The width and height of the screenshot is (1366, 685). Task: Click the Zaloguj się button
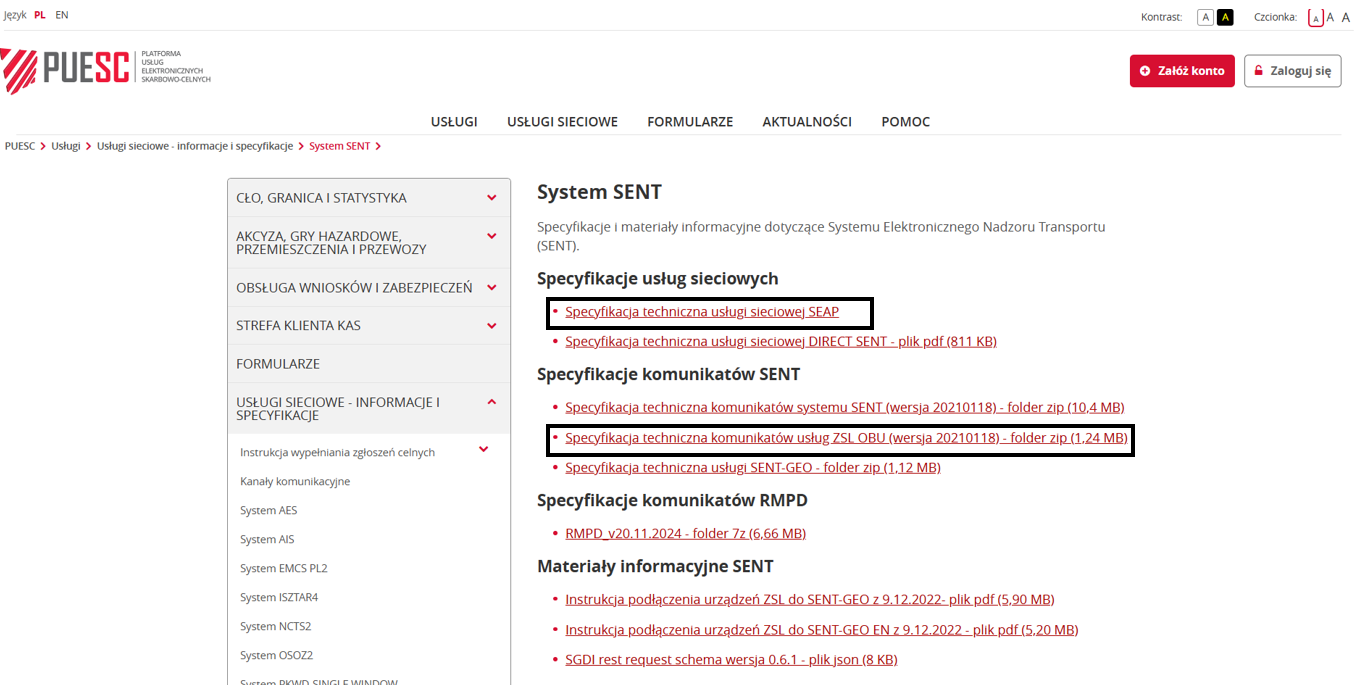click(x=1292, y=71)
